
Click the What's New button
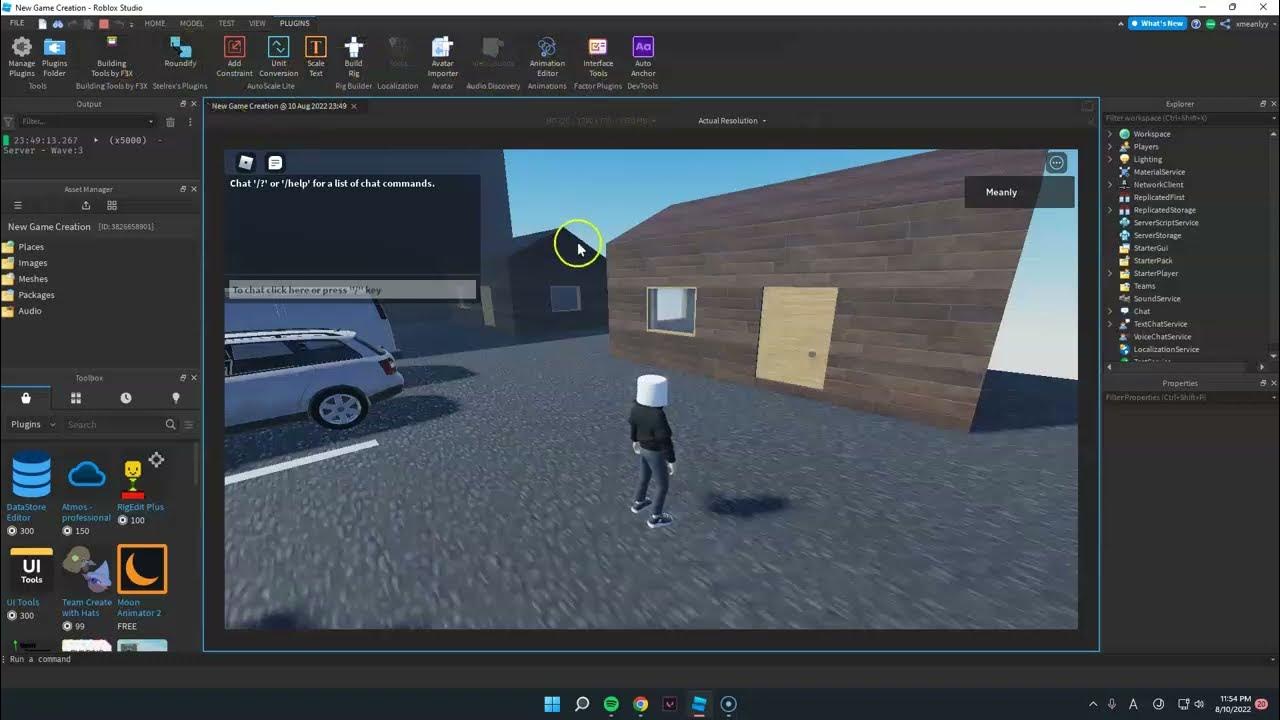pos(1157,23)
